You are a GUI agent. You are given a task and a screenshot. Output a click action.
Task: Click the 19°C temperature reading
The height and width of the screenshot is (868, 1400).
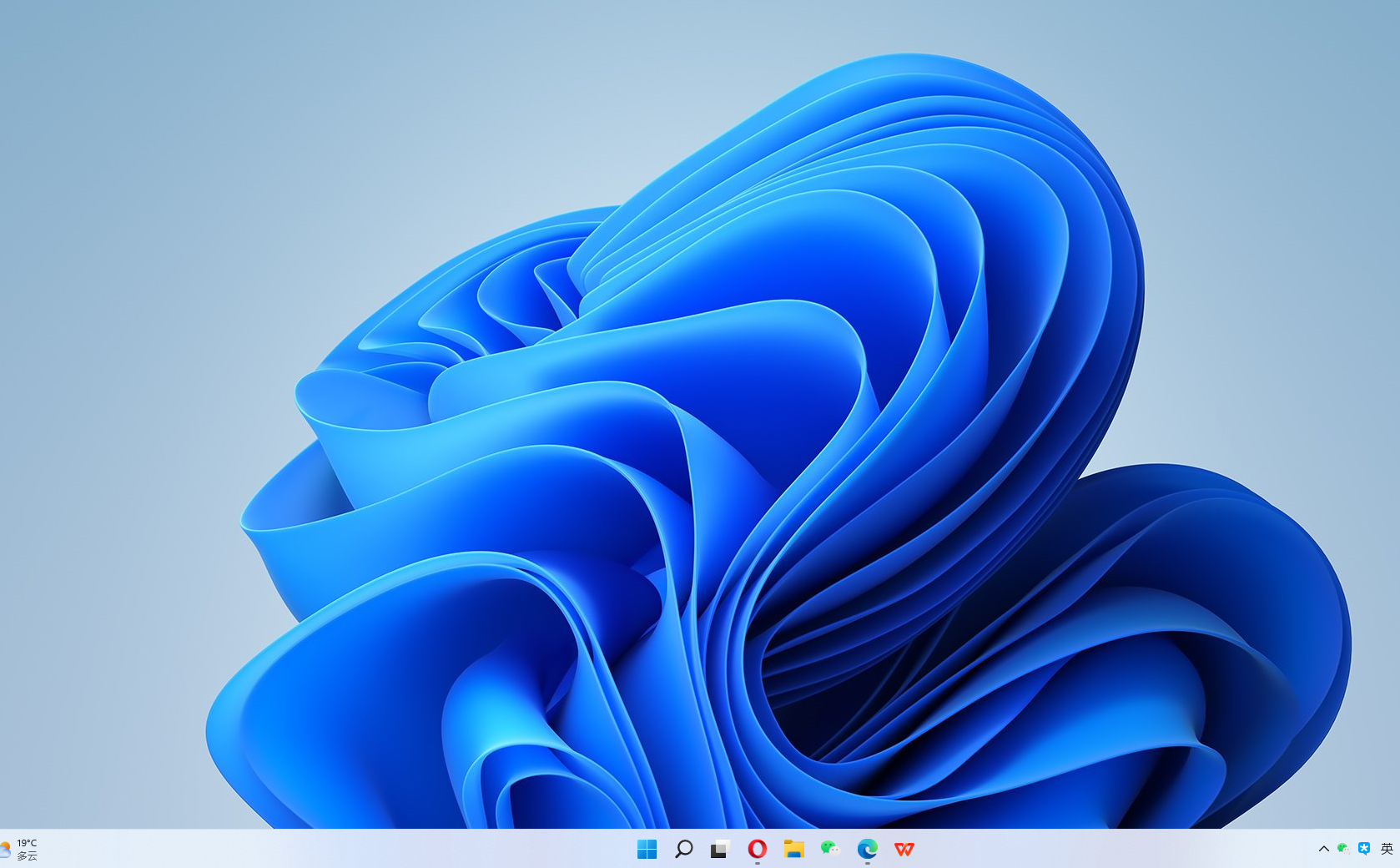(27, 843)
